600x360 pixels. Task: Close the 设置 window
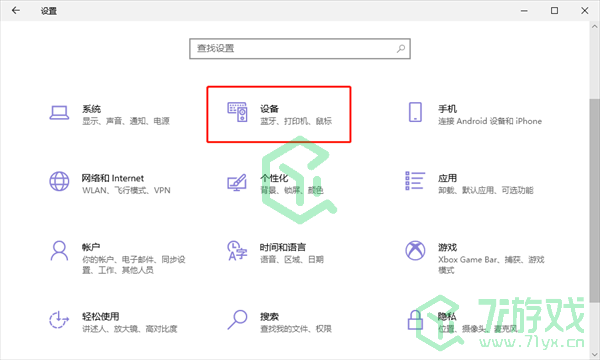(585, 11)
